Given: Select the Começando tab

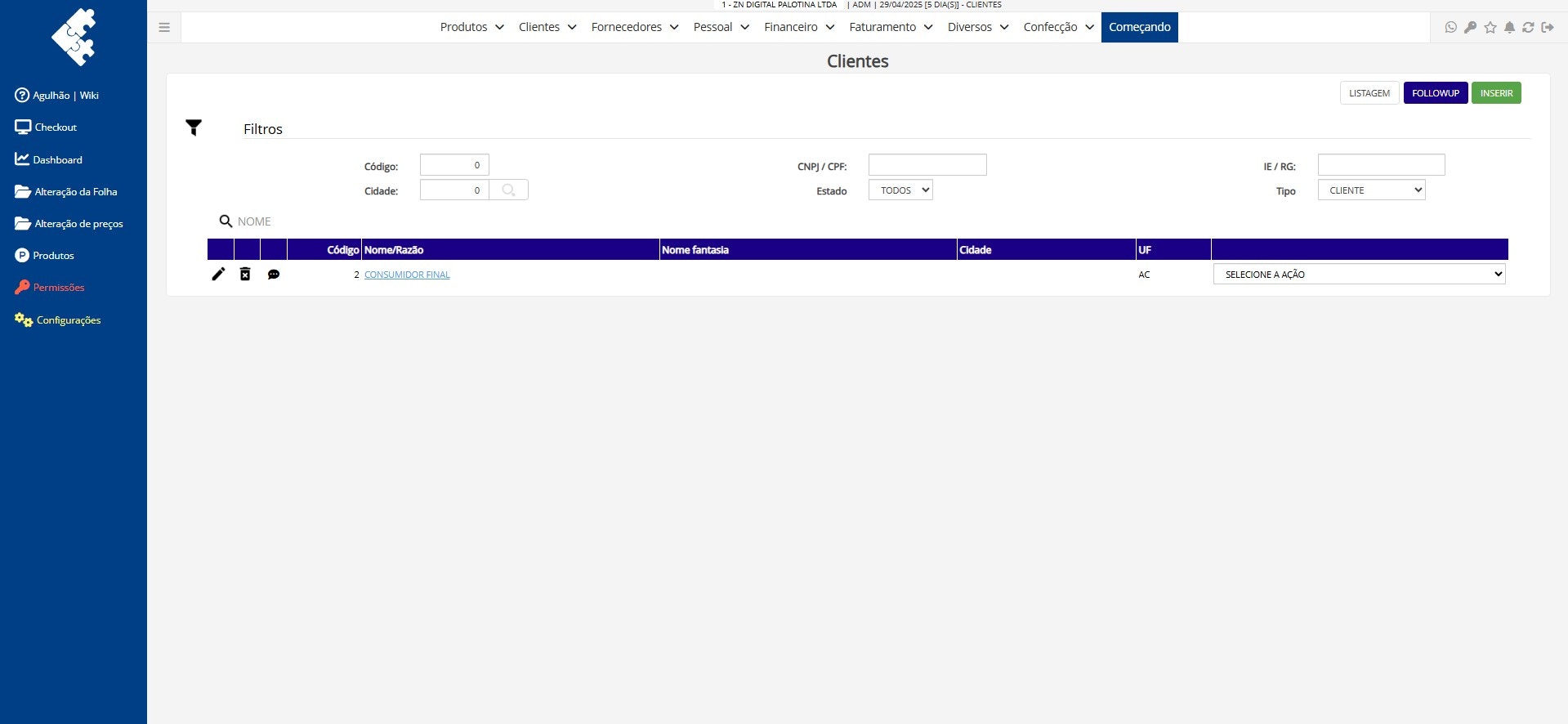Looking at the screenshot, I should pyautogui.click(x=1139, y=27).
